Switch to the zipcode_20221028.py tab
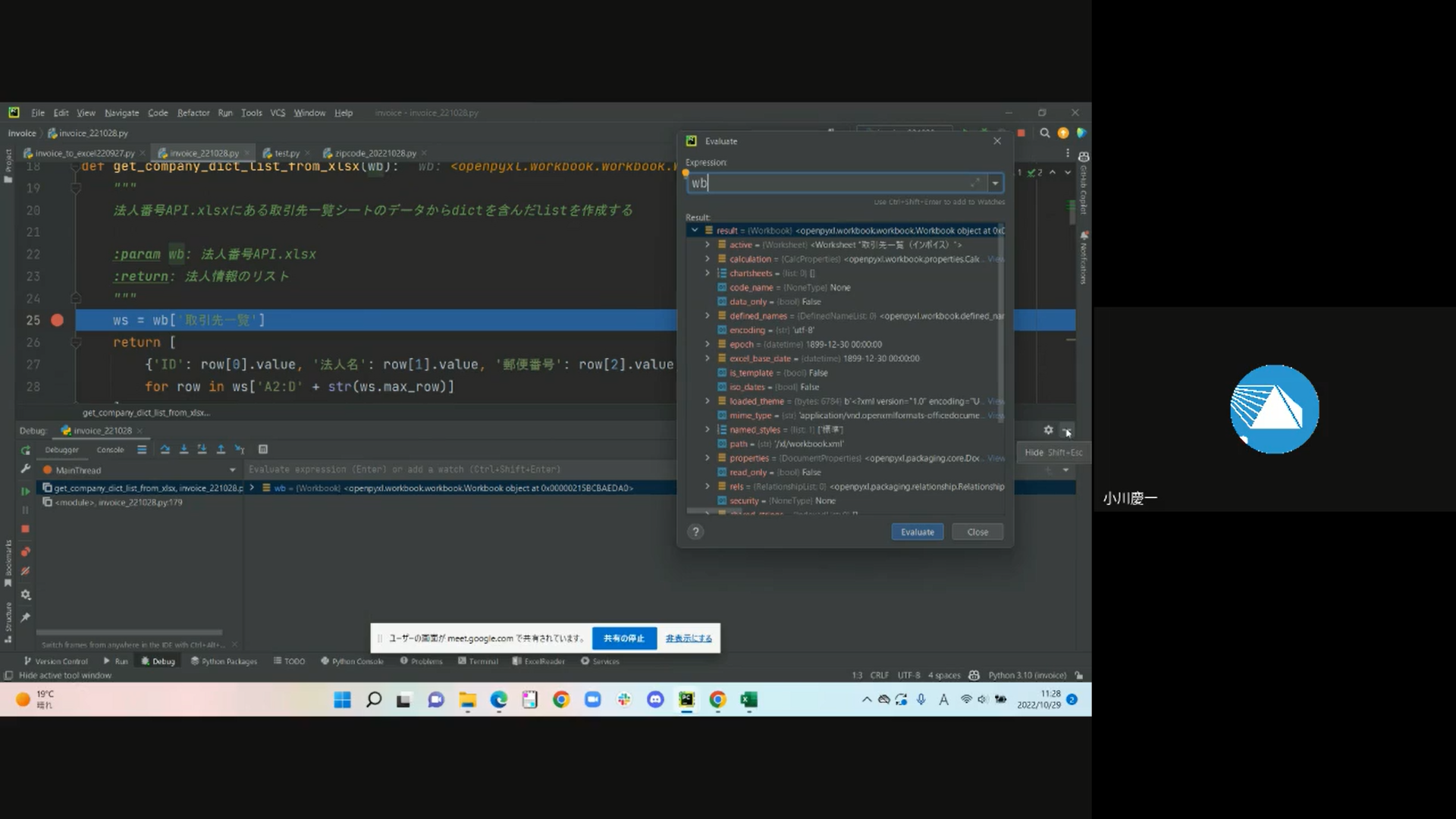1456x819 pixels. coord(375,153)
